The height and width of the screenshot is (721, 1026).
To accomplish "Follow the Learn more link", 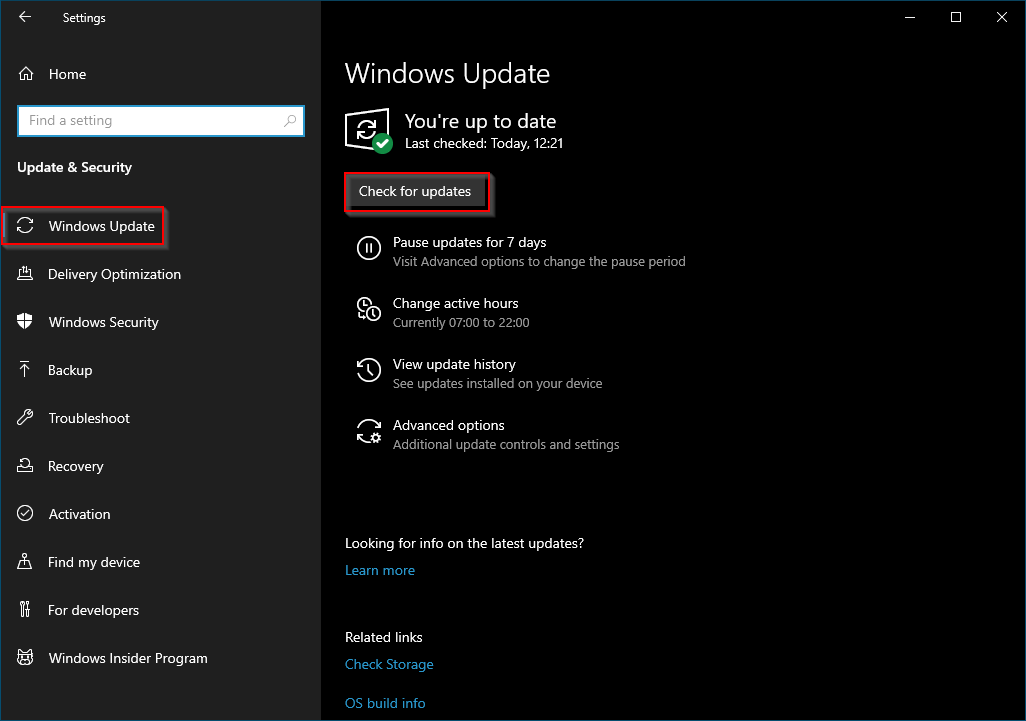I will point(380,570).
